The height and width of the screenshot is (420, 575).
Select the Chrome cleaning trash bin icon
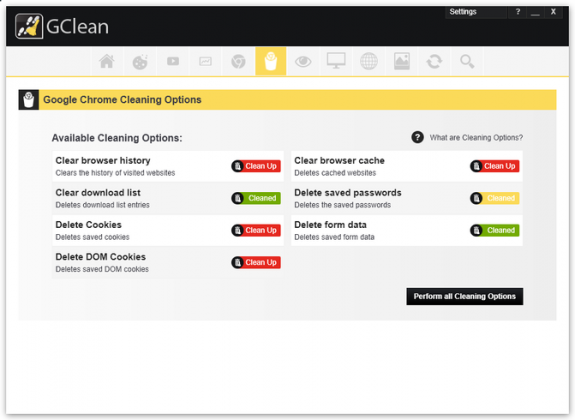click(x=271, y=61)
